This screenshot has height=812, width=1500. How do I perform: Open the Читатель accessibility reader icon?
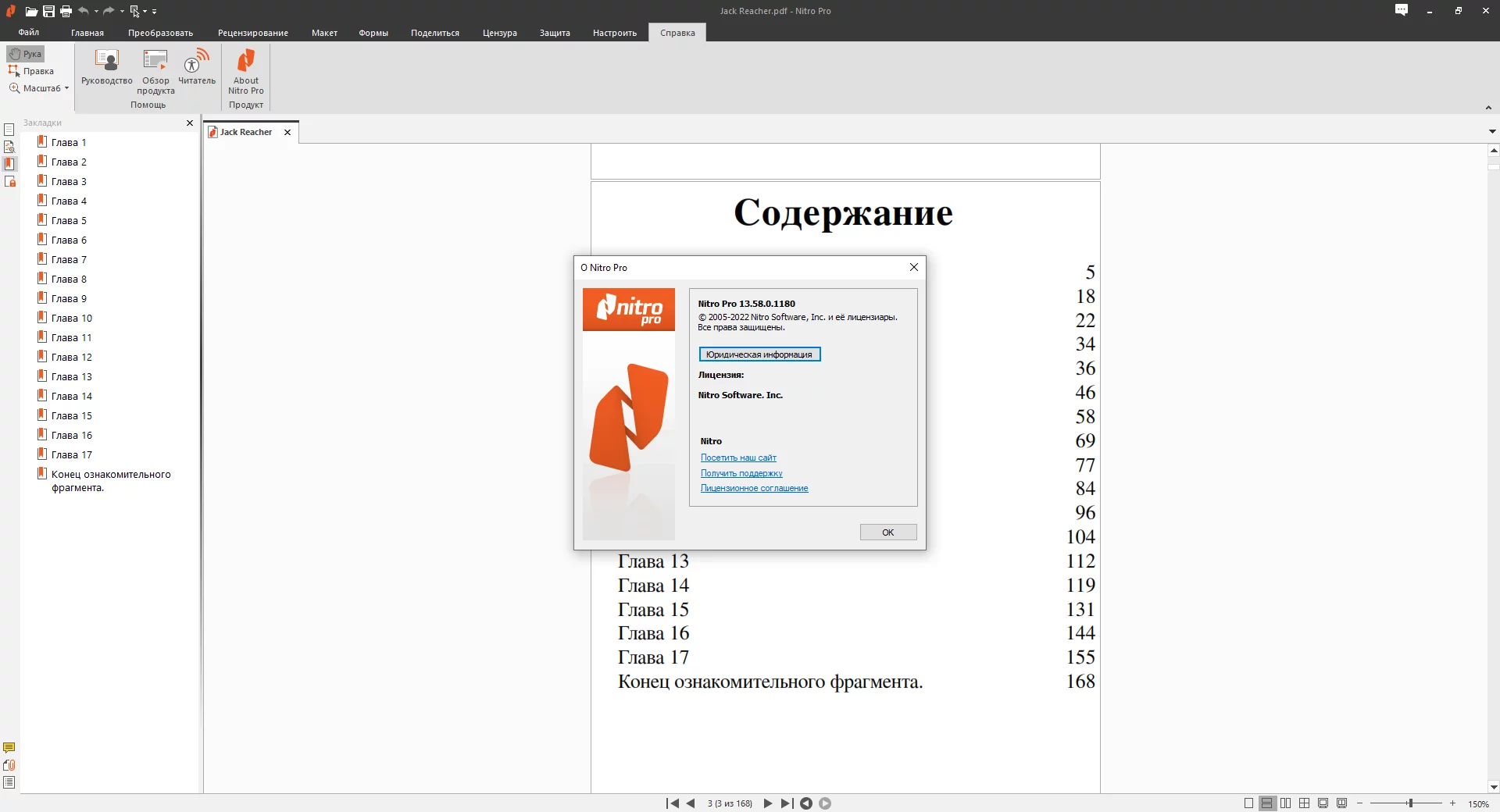(x=197, y=67)
